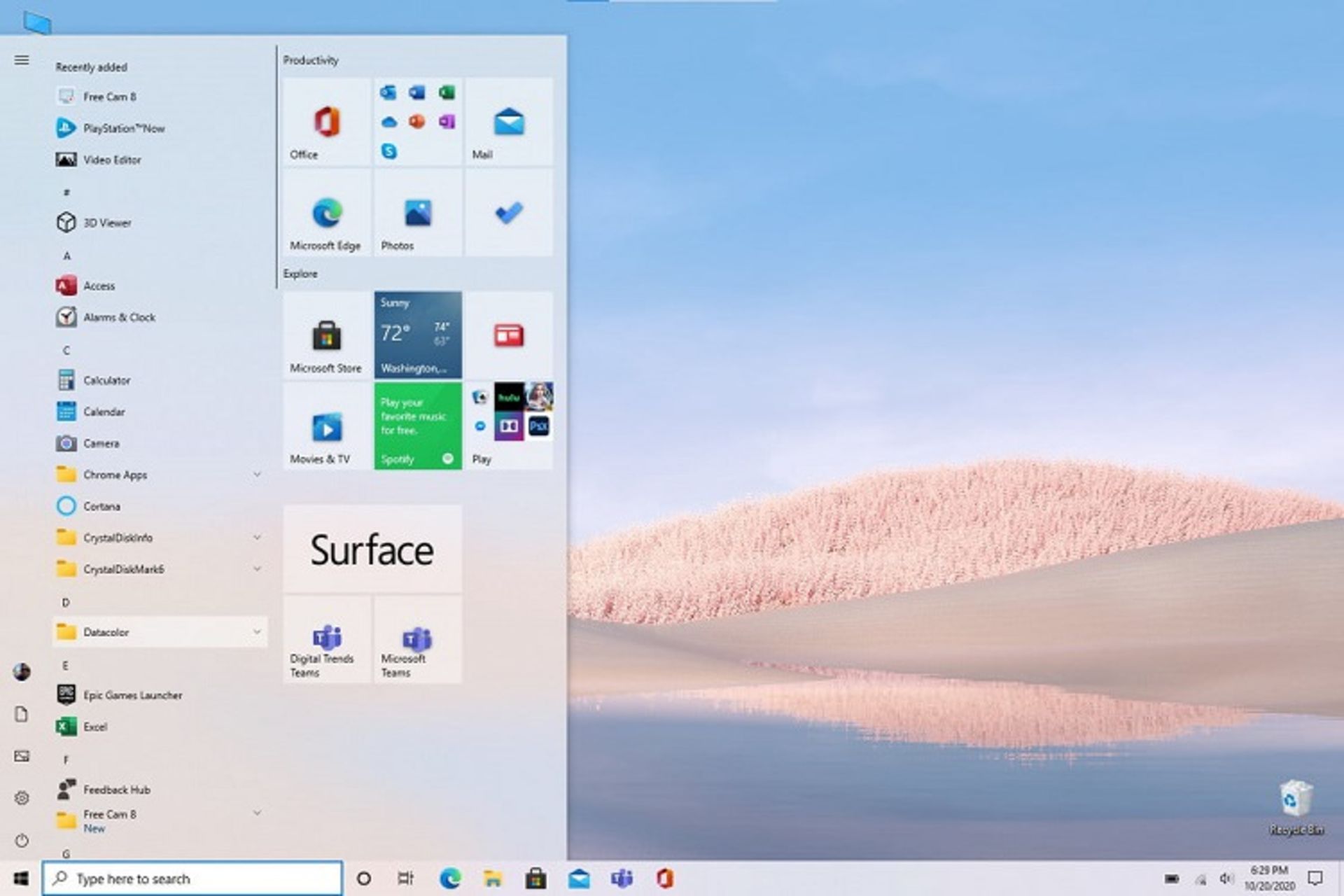Open the Office tile
This screenshot has width=1344, height=896.
[x=326, y=122]
